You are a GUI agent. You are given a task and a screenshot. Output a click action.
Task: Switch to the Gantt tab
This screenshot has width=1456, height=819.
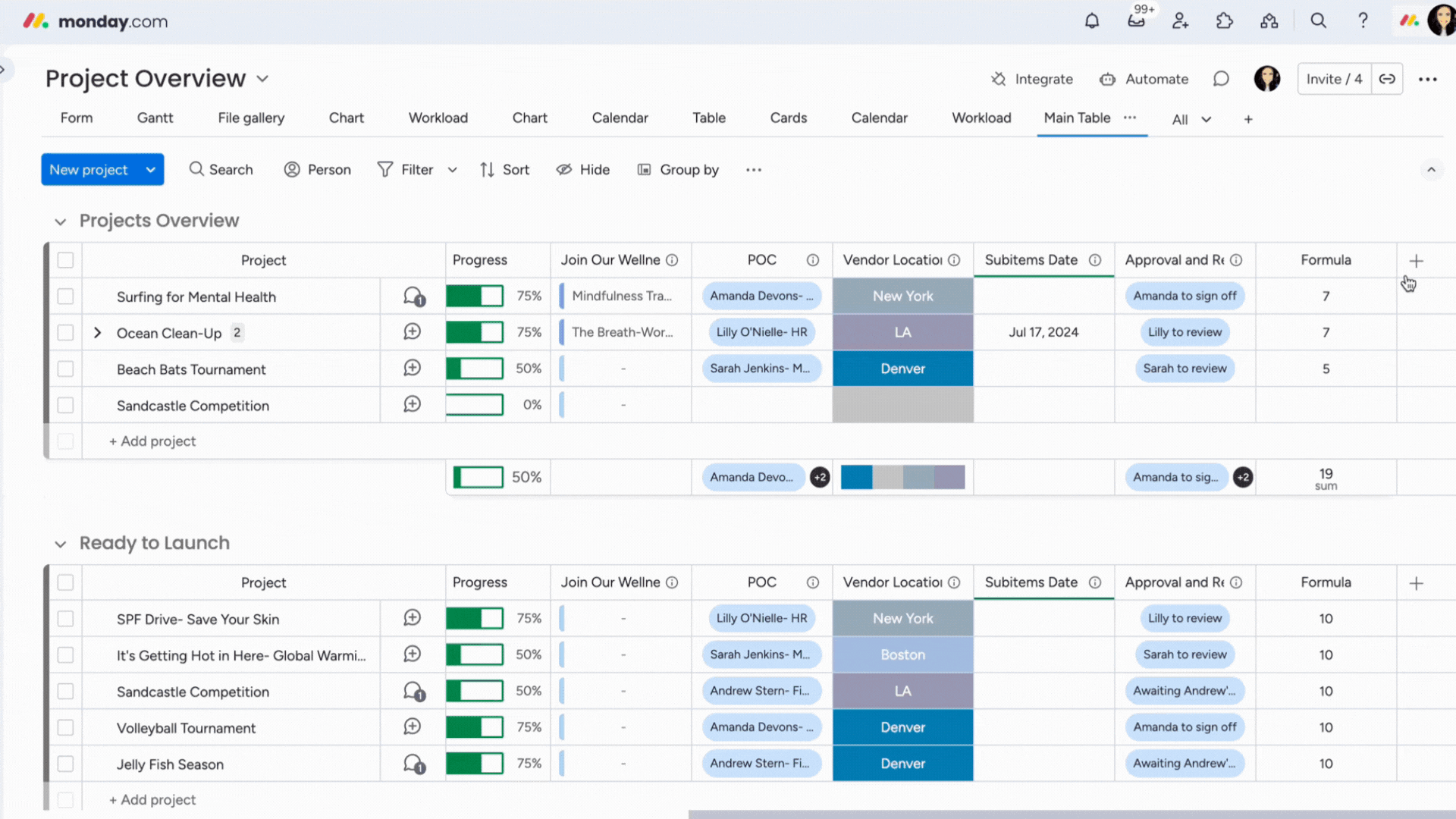click(155, 118)
